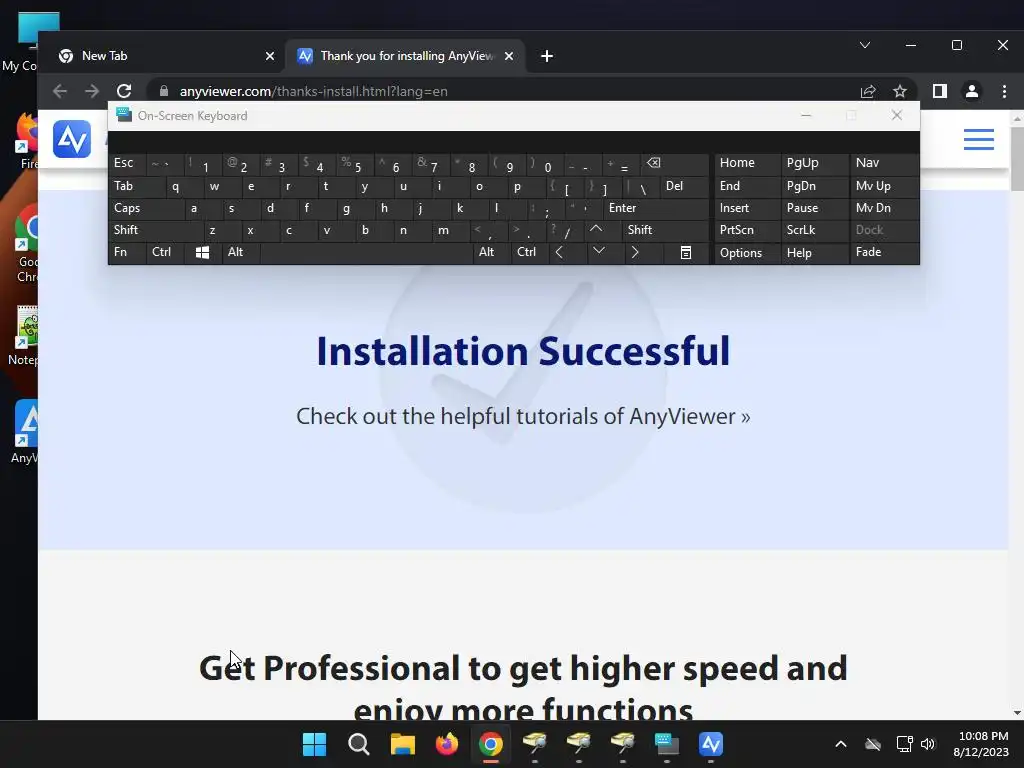Switch to the New Tab tab
The width and height of the screenshot is (1024, 768).
pyautogui.click(x=161, y=56)
